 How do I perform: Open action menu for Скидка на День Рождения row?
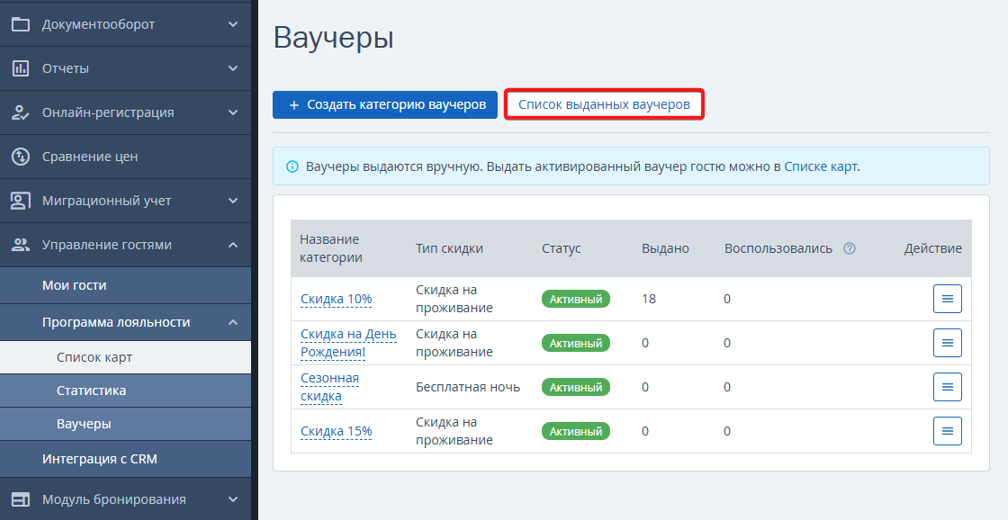pyautogui.click(x=947, y=343)
